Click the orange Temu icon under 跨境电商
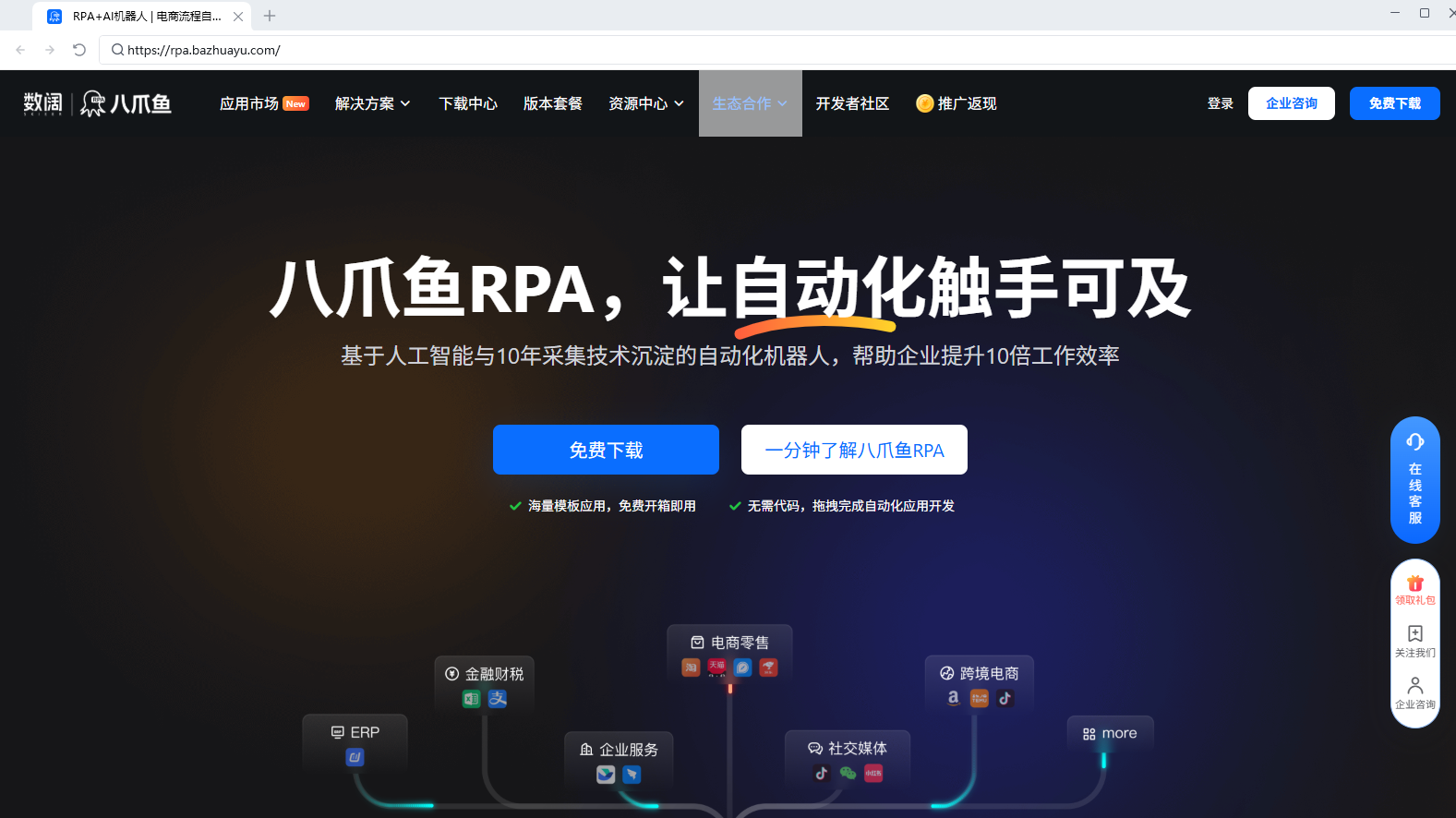Image resolution: width=1456 pixels, height=818 pixels. tap(980, 698)
